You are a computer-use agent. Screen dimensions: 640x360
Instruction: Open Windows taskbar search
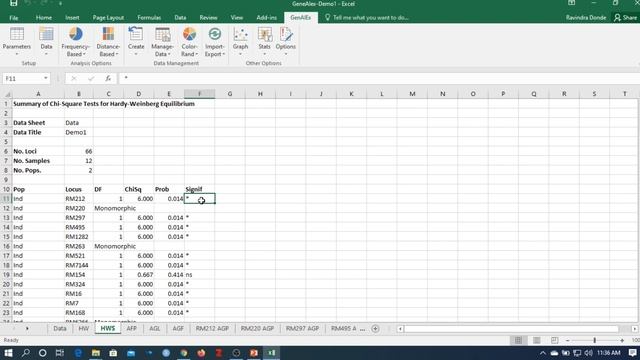point(25,353)
